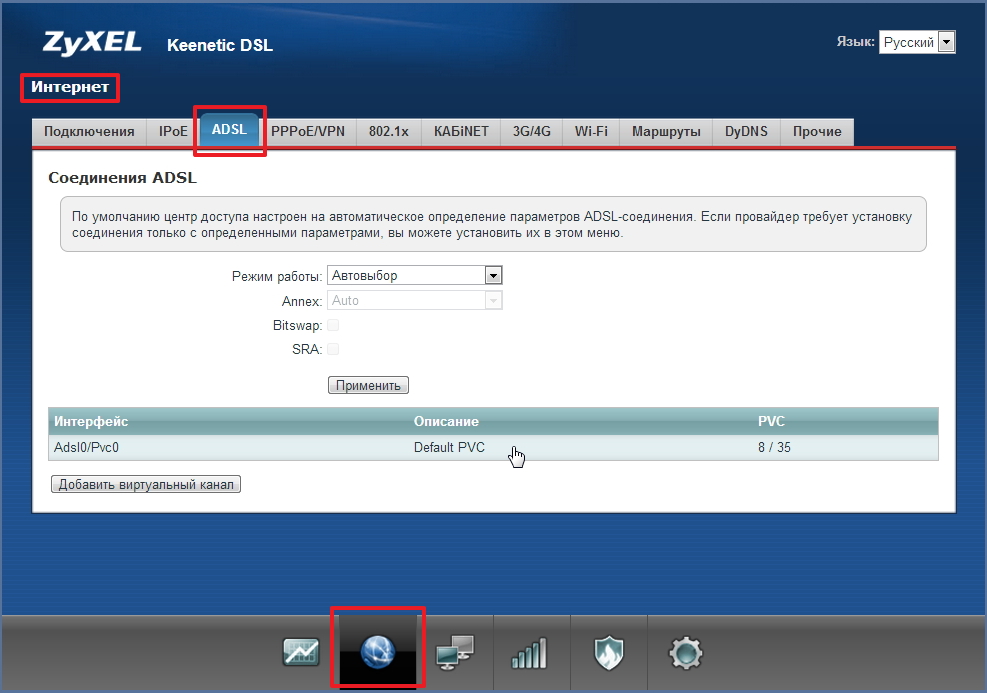Select the Adsl0/Pvc0 interface row

[86, 447]
